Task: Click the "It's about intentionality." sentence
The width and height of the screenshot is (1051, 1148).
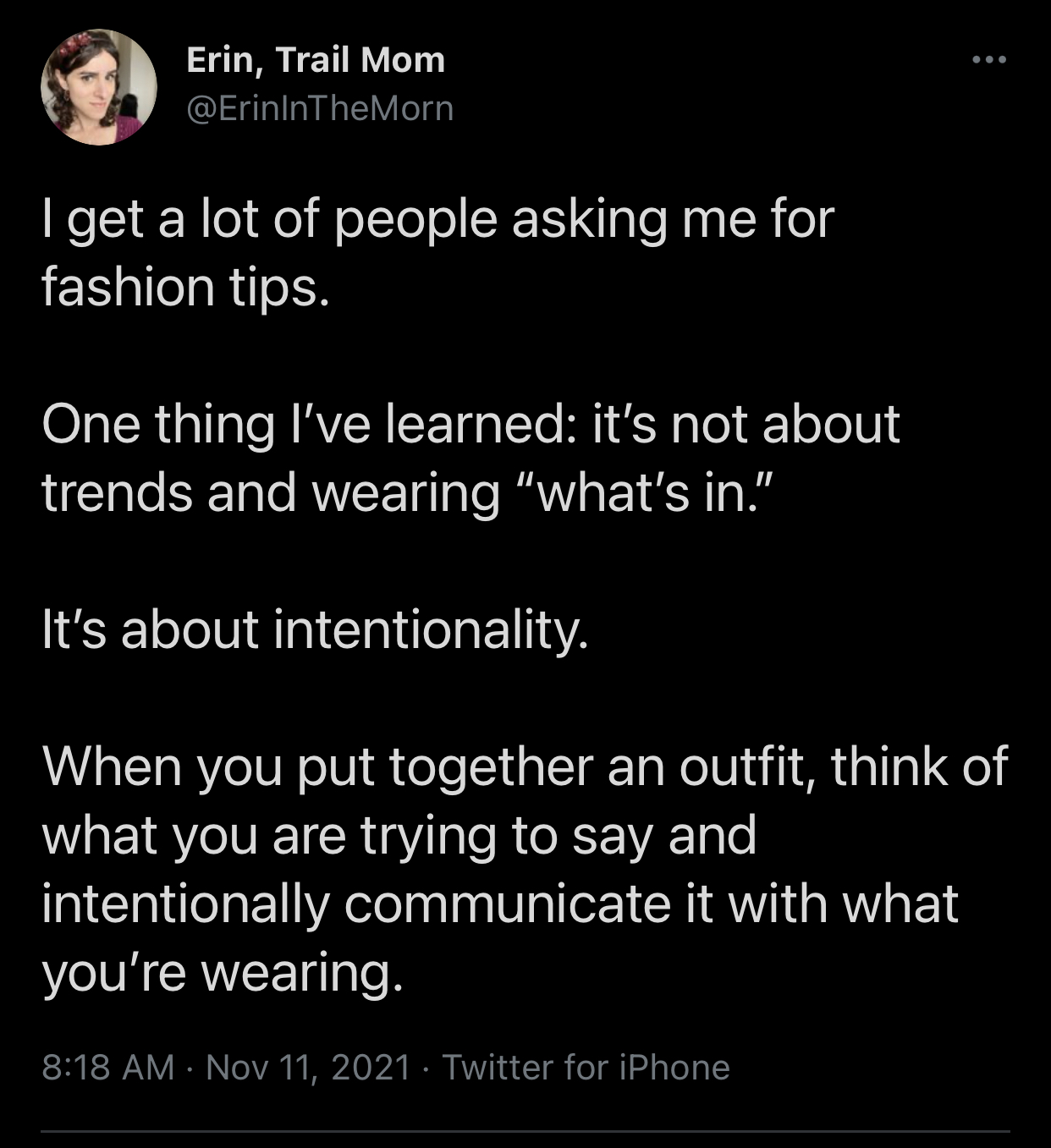Action: (314, 630)
